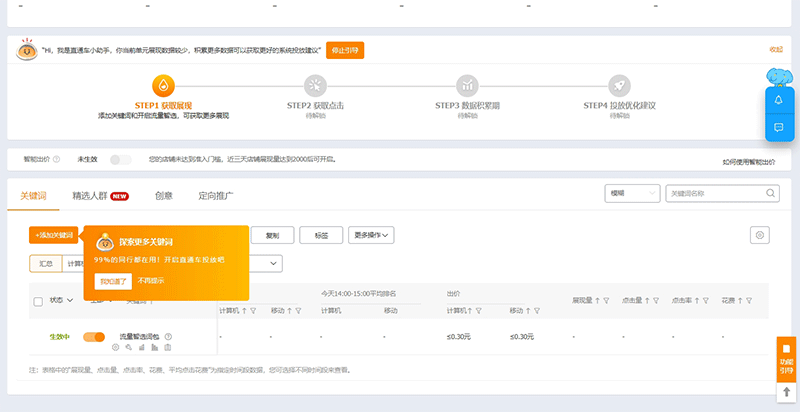The image size is (800, 414).
Task: Click the 停止引导 button
Action: [345, 50]
